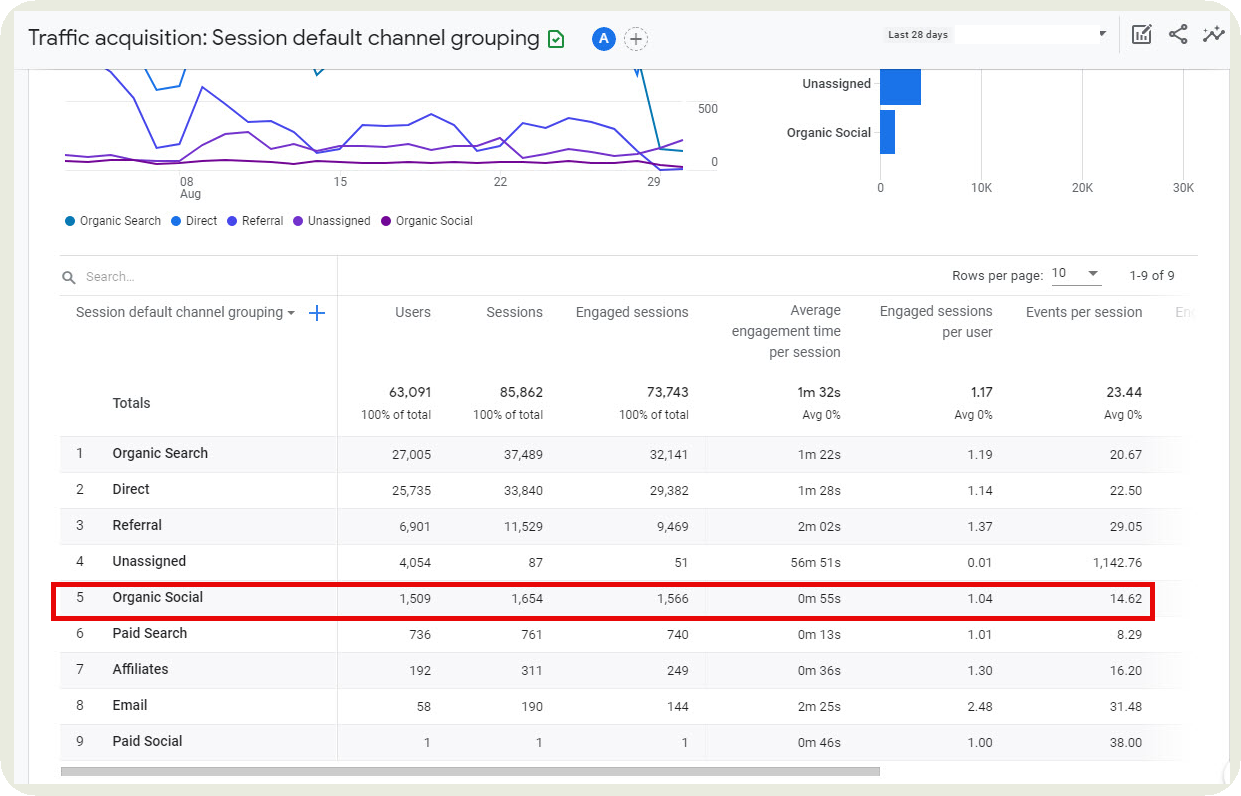
Task: Select the highlighted Organic Social row
Action: pos(157,597)
